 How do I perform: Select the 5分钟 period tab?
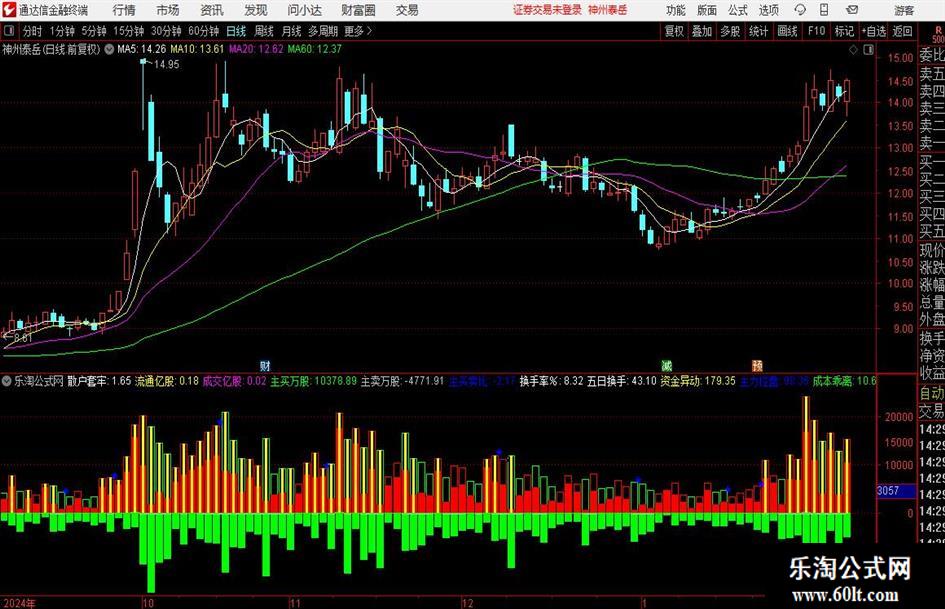pyautogui.click(x=94, y=31)
